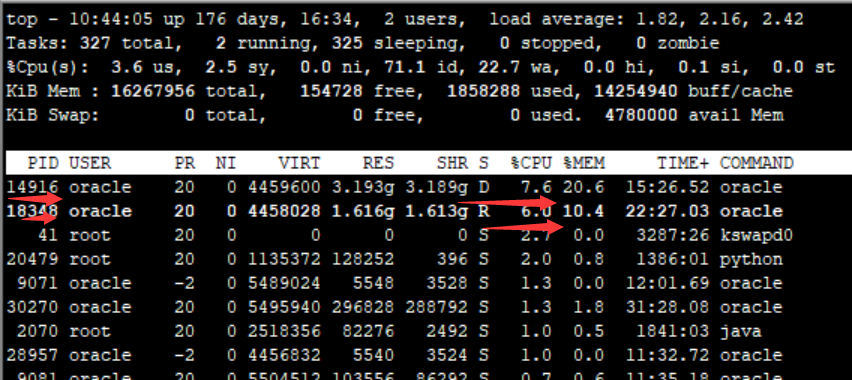Click TIME+ value 15:26.52

click(x=667, y=187)
